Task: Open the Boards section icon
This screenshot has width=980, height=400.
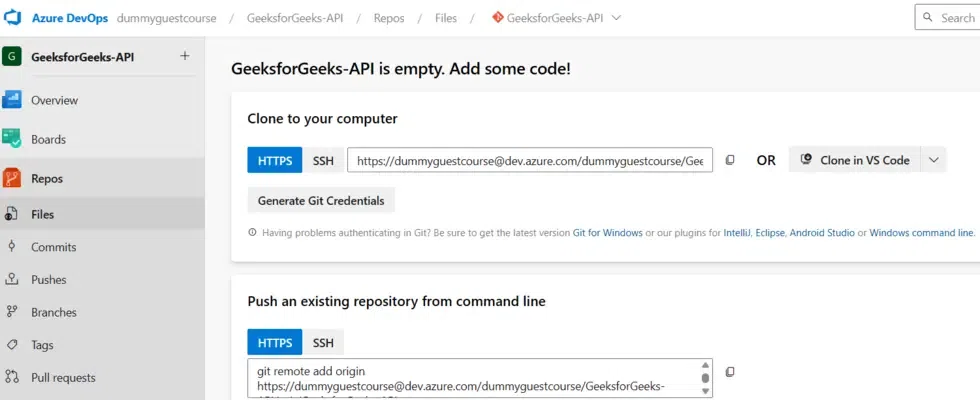Action: [x=12, y=139]
